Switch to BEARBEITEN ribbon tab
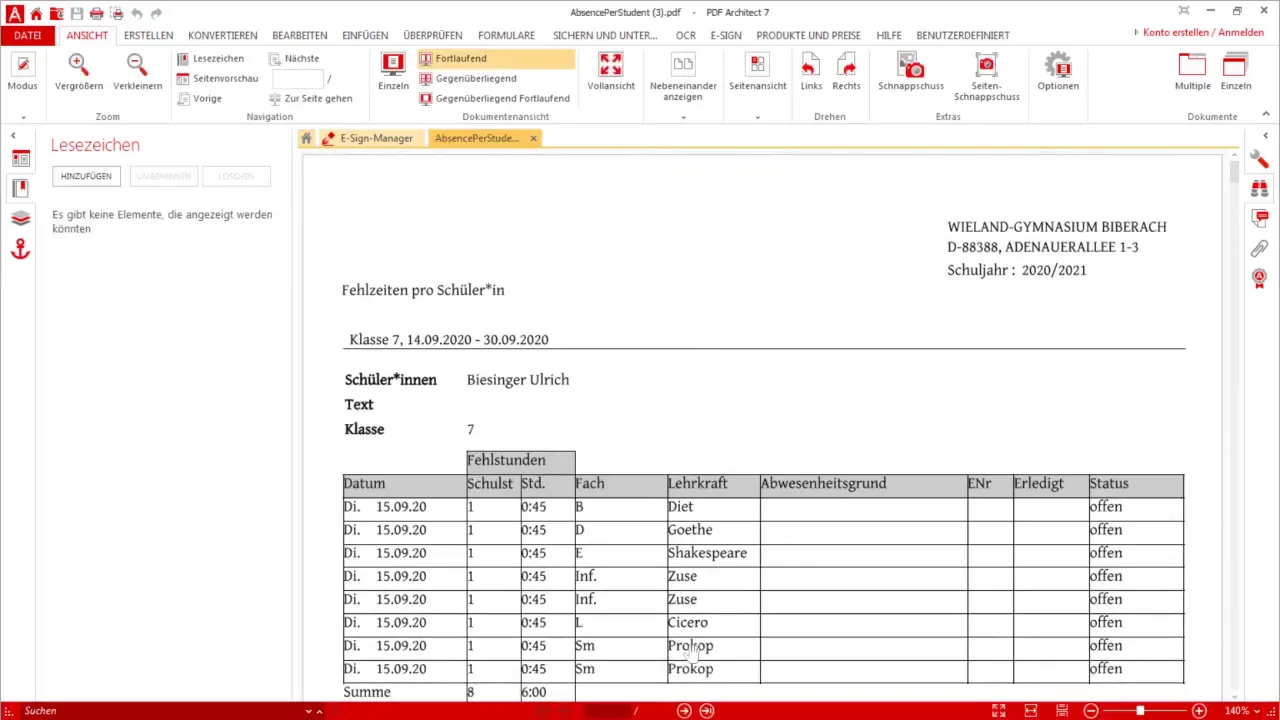The width and height of the screenshot is (1280, 720). tap(300, 35)
